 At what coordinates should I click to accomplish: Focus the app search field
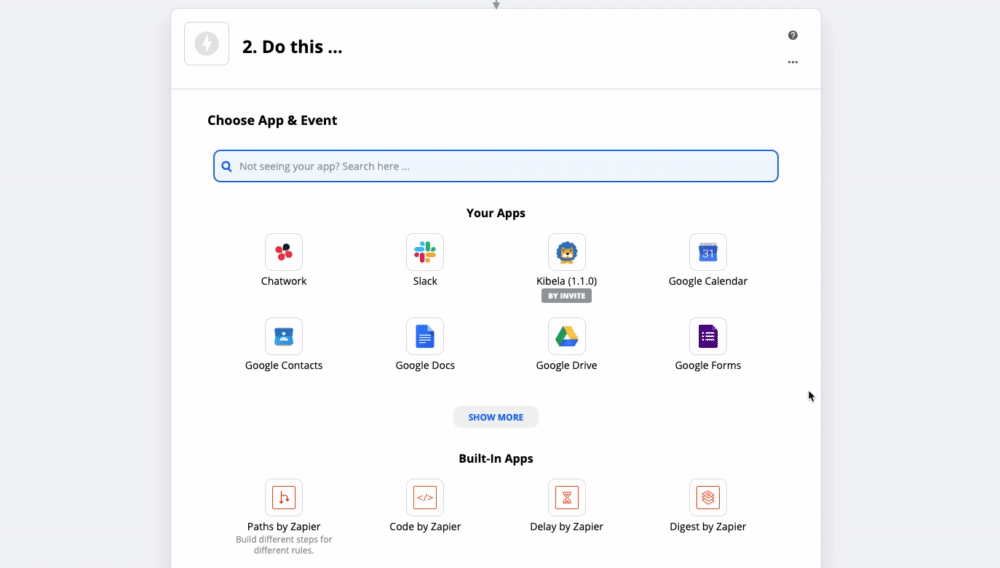pyautogui.click(x=500, y=166)
